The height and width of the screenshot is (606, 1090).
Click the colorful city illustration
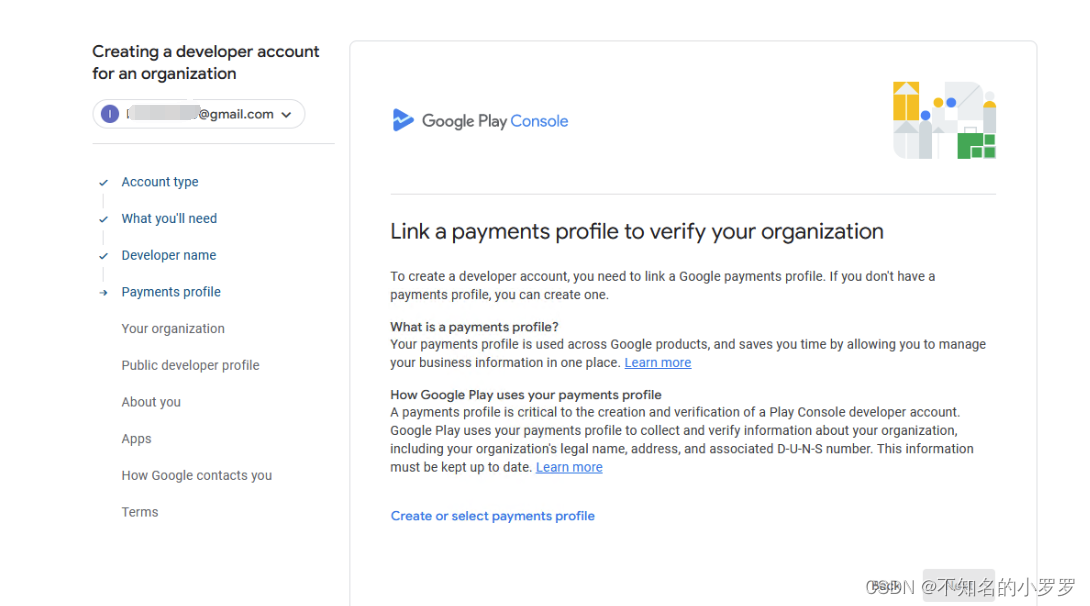click(x=944, y=120)
